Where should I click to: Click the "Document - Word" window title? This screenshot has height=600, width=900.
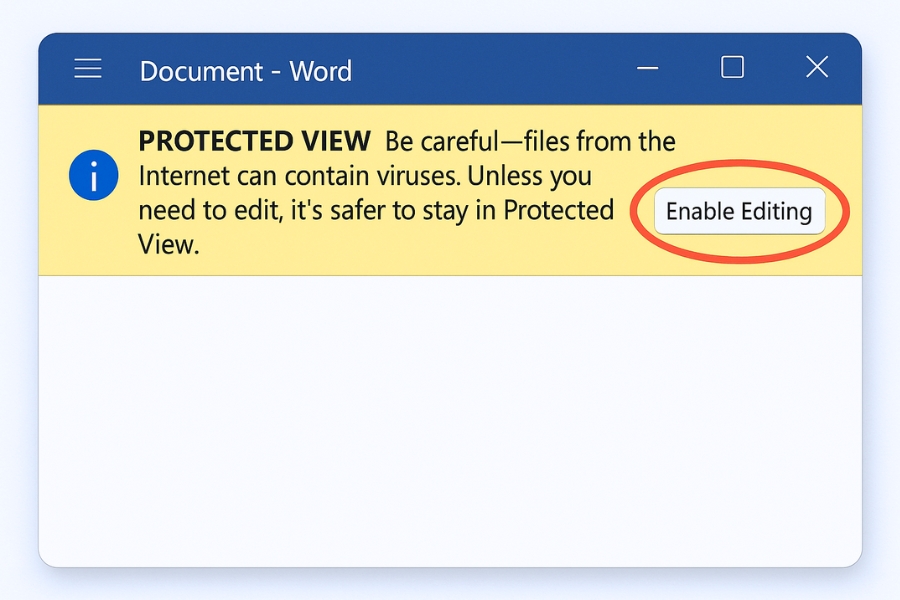[245, 71]
